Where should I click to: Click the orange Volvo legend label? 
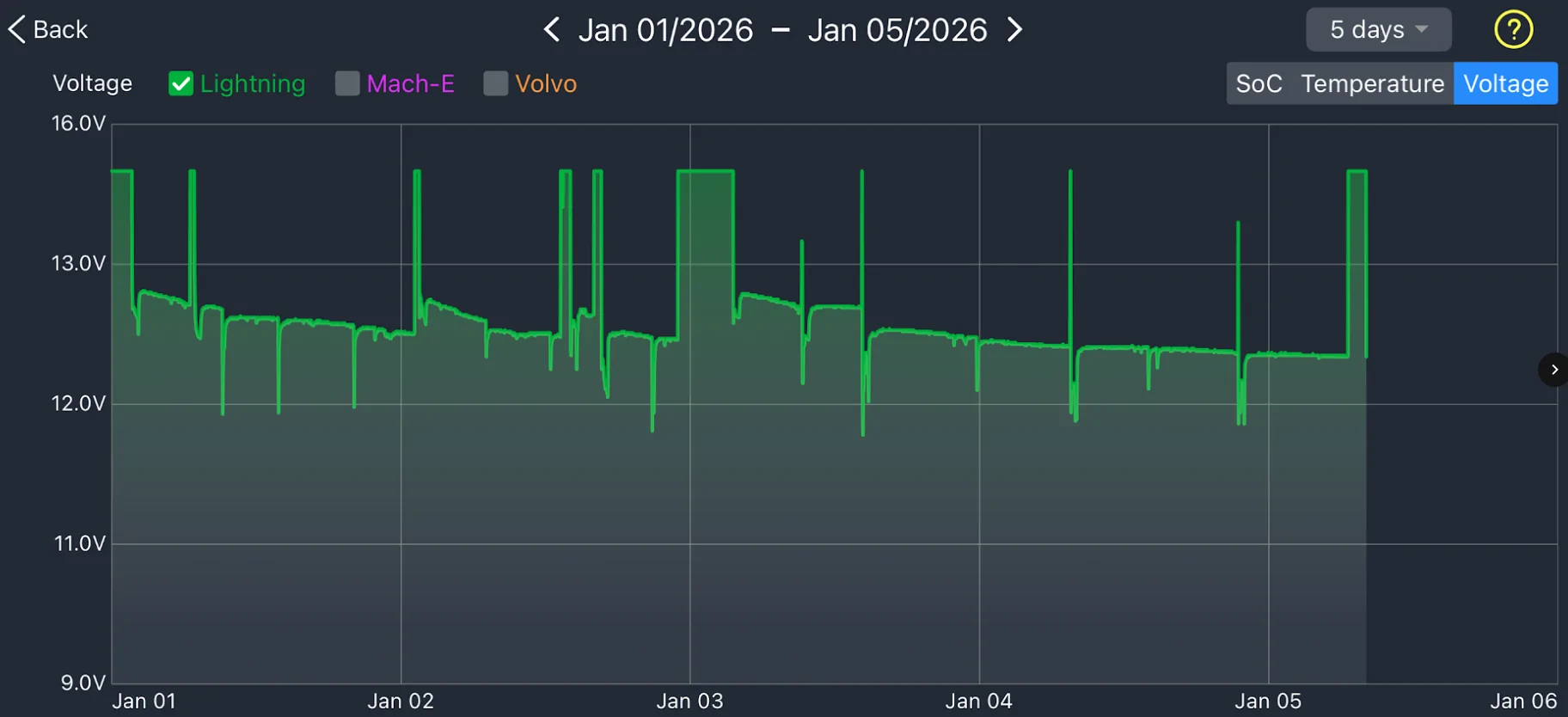(x=546, y=83)
